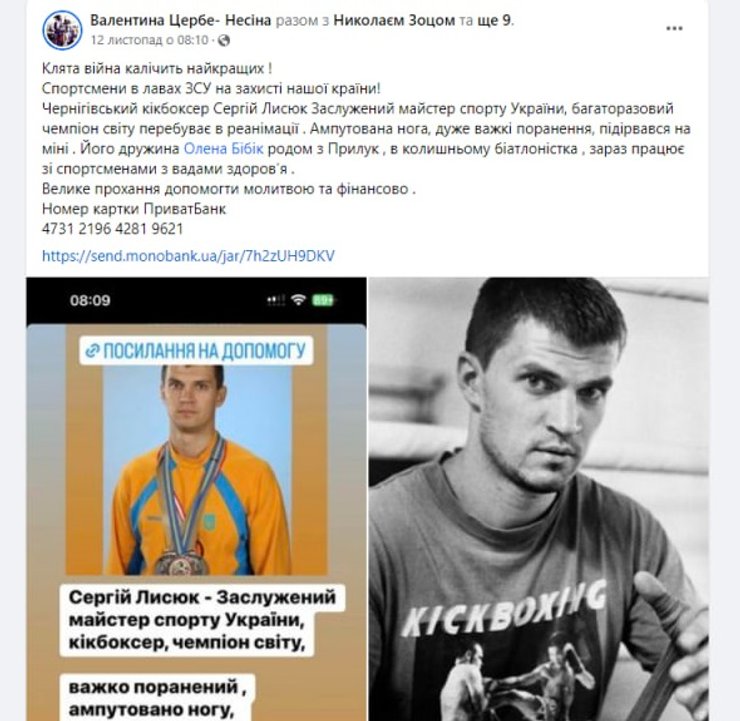Click the PrivatBank card number 4731 2196 4281 9621
The image size is (740, 721).
tap(112, 229)
